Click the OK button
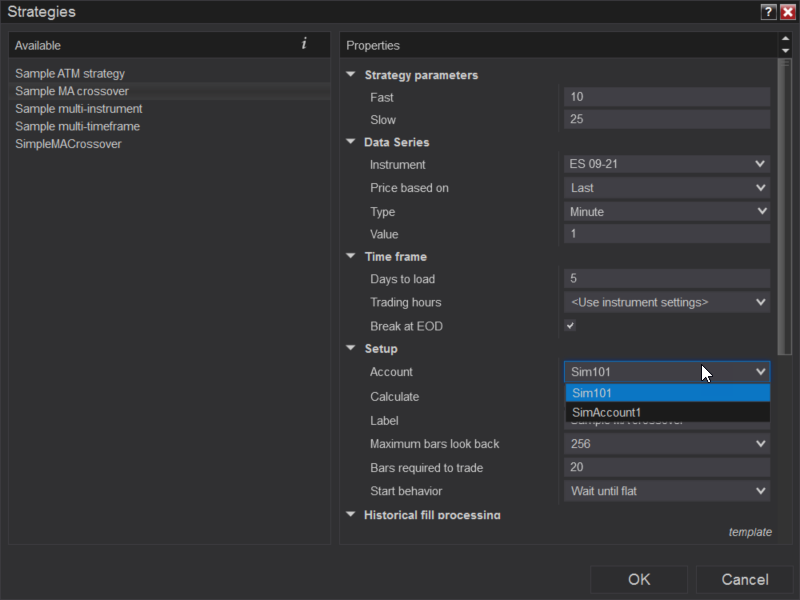Viewport: 800px width, 600px height. (x=639, y=579)
